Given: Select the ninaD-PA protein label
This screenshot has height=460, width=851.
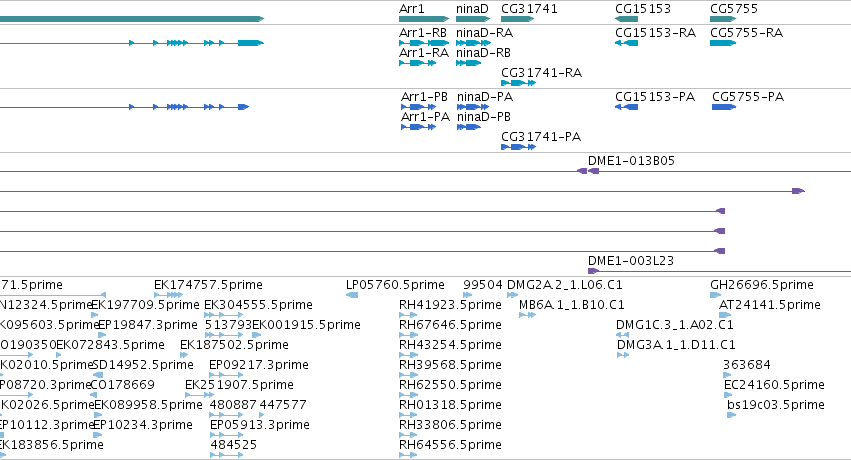Looking at the screenshot, I should (x=485, y=97).
